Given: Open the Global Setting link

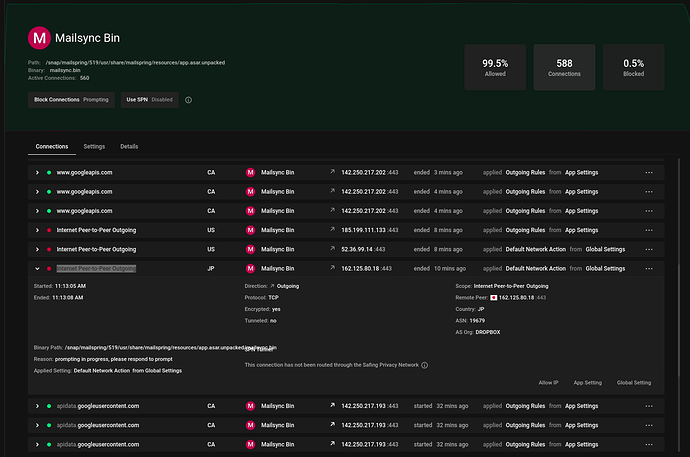Looking at the screenshot, I should [x=634, y=383].
